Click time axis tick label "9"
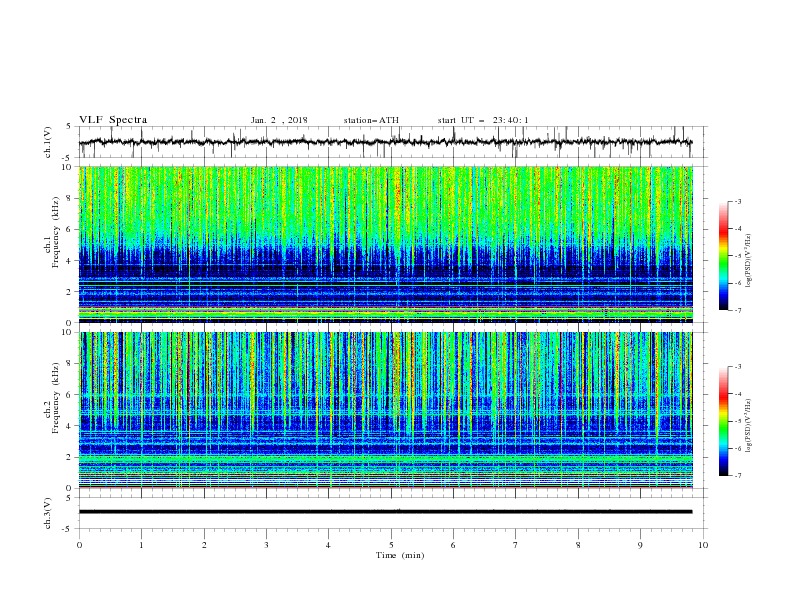The height and width of the screenshot is (612, 792). pos(640,545)
